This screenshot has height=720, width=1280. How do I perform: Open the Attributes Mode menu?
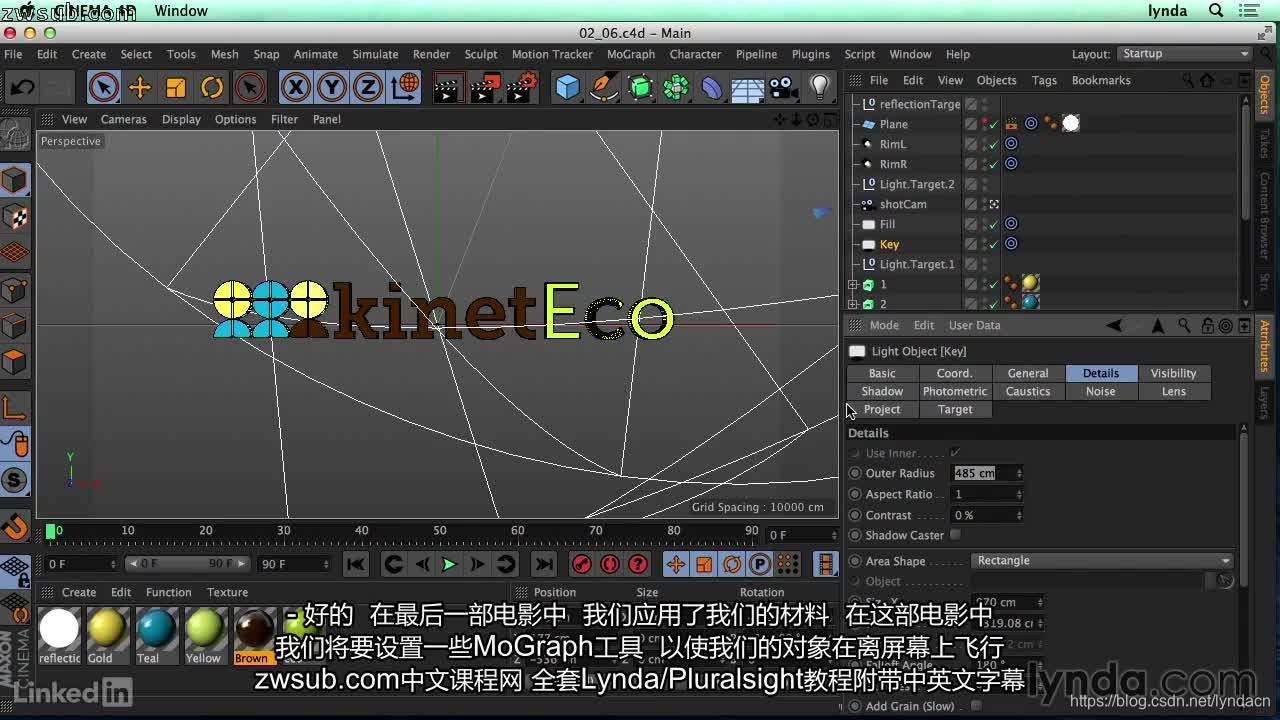884,325
